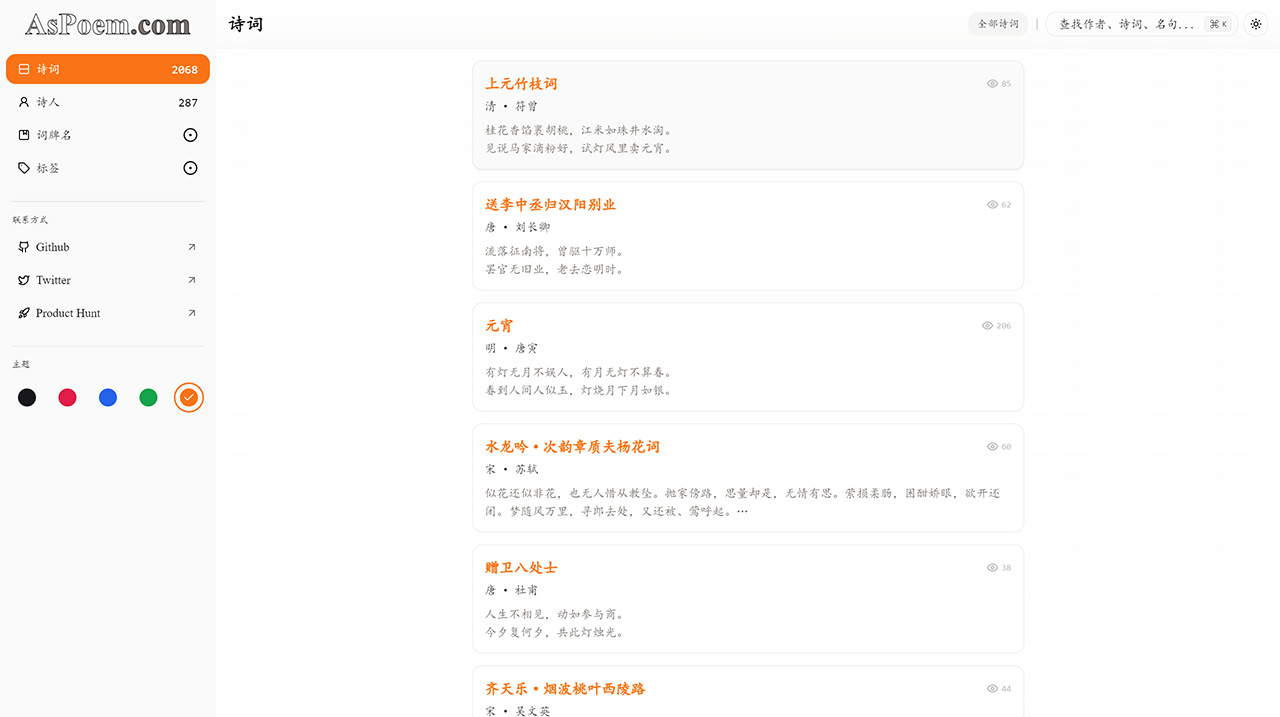Click the person icon beside 诗人

[x=24, y=101]
